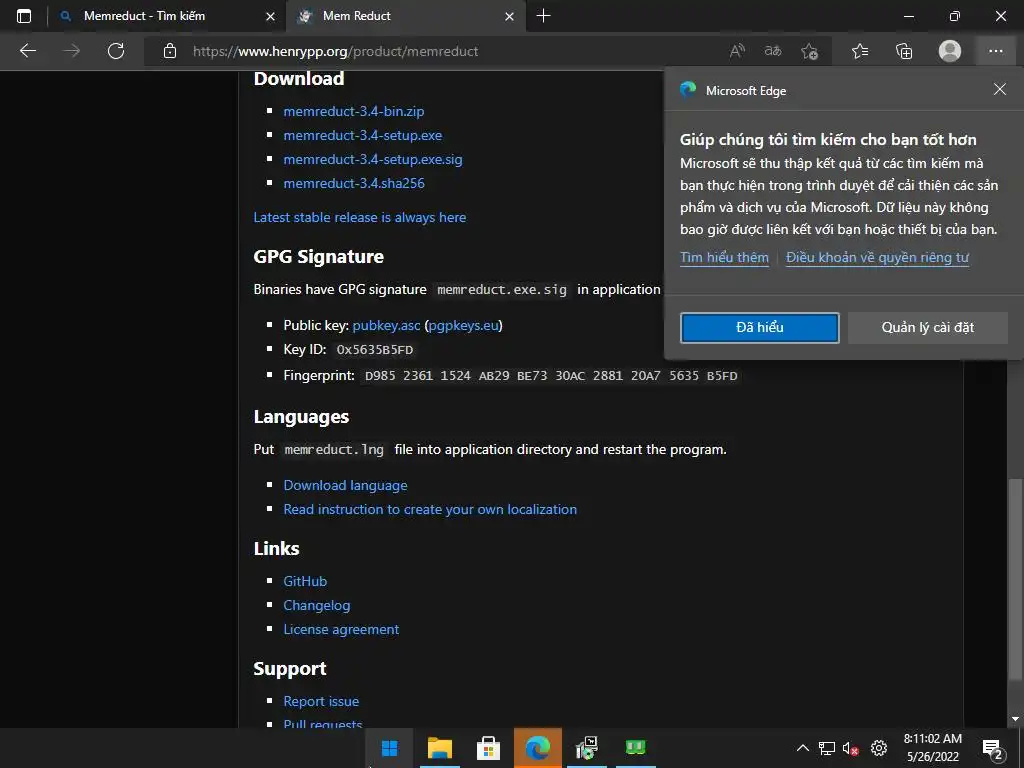The width and height of the screenshot is (1024, 768).
Task: Add this page to favorites
Action: point(810,51)
